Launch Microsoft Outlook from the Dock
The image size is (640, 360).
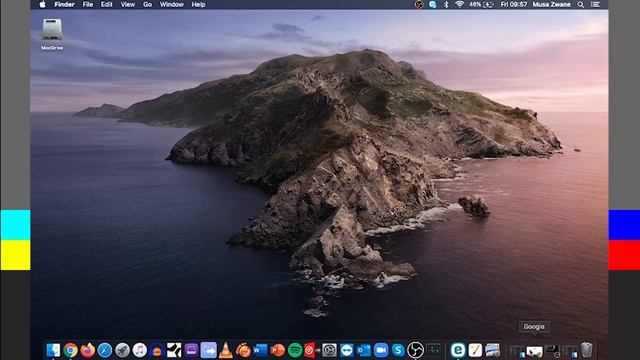click(364, 350)
